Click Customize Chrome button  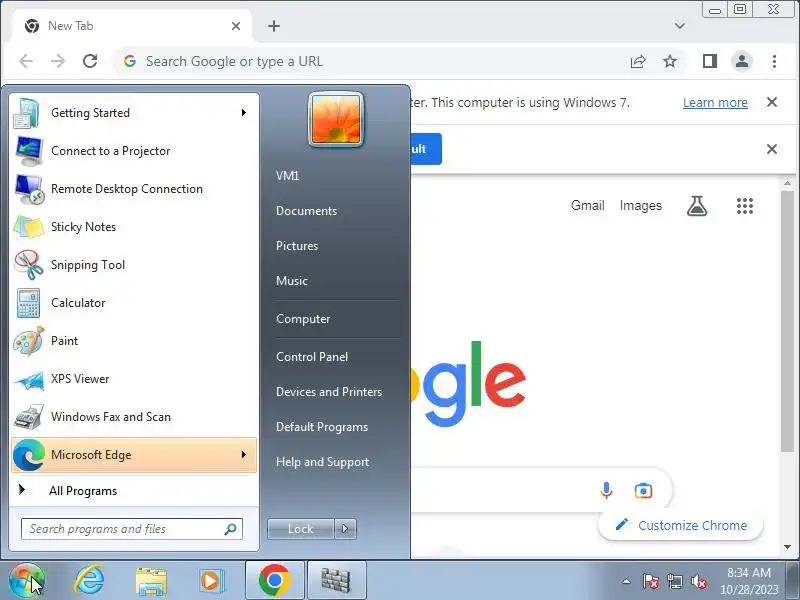[681, 526]
